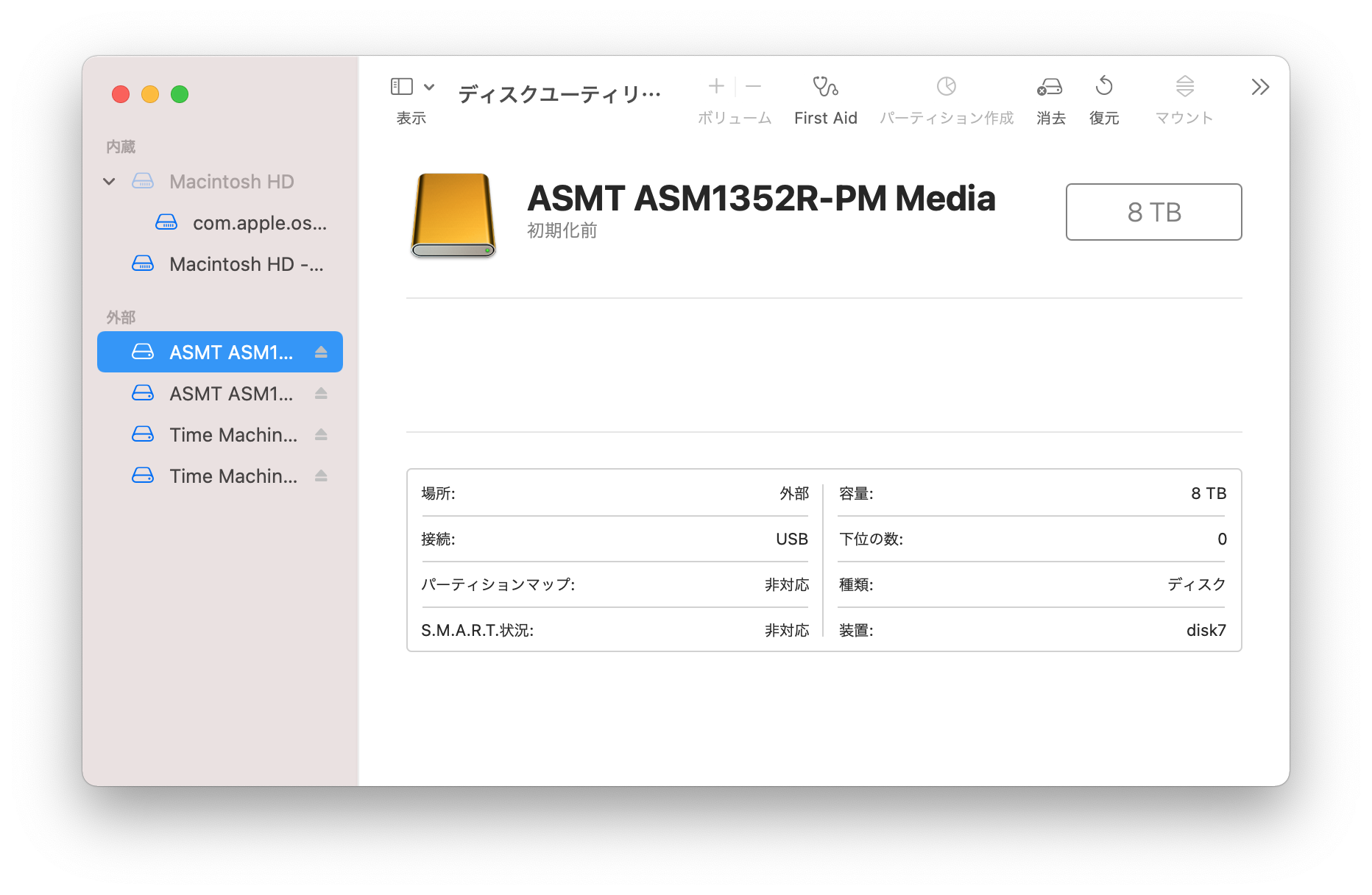The width and height of the screenshot is (1372, 895).
Task: Click the 外部 sidebar section header
Action: point(121,317)
